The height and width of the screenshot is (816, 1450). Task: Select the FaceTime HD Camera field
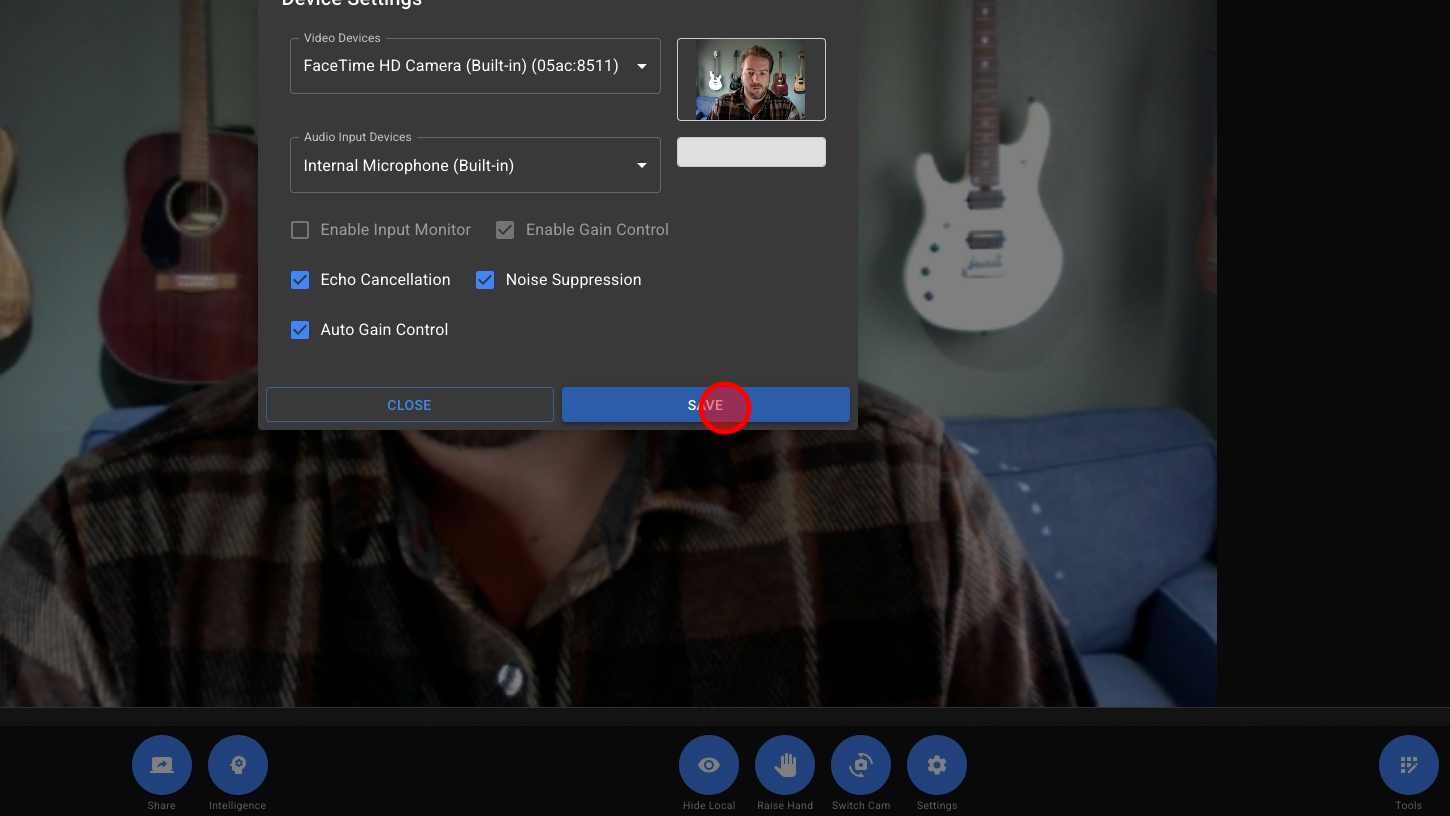click(460, 66)
